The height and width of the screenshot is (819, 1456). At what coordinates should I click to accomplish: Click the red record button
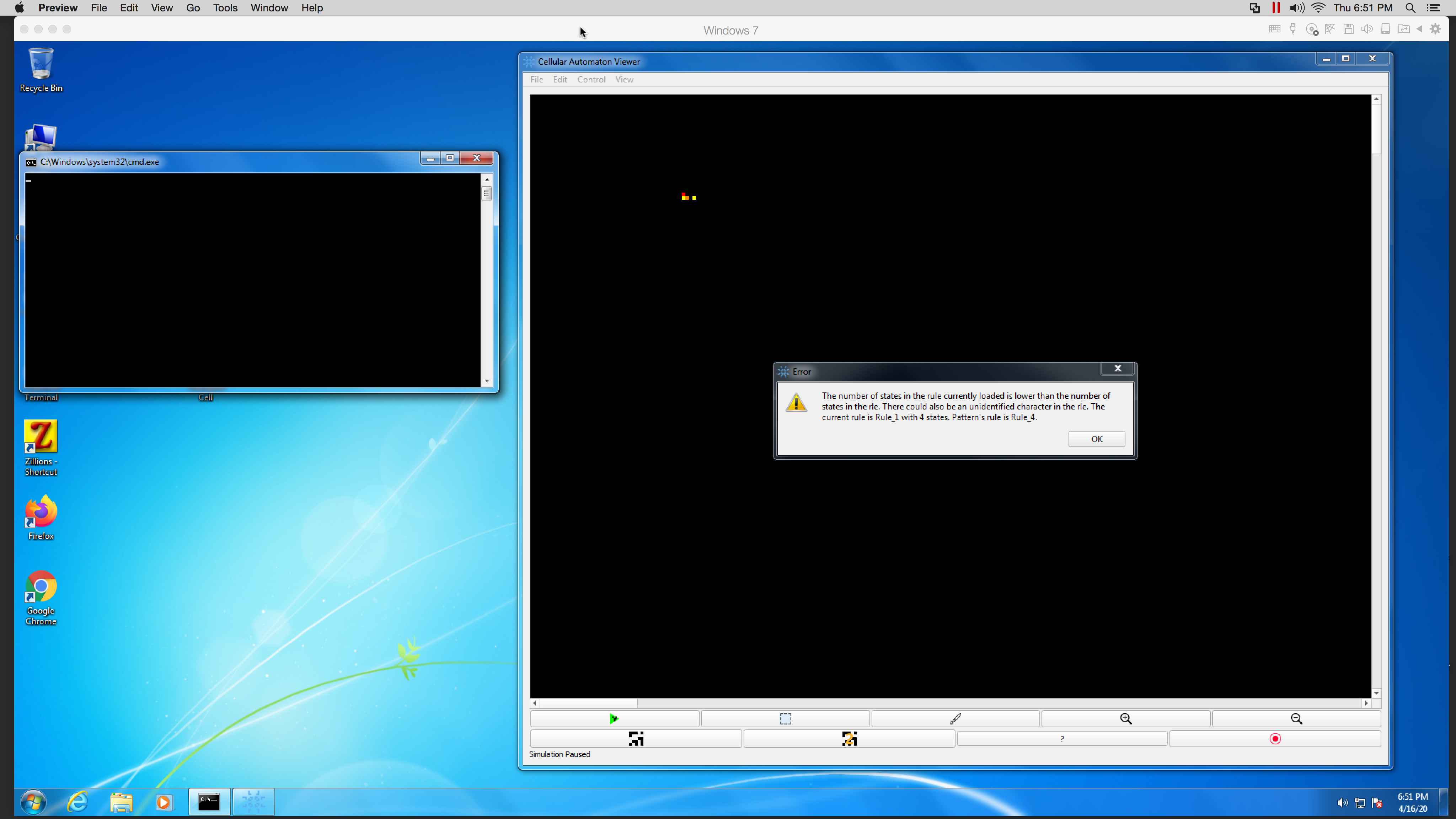(x=1275, y=739)
